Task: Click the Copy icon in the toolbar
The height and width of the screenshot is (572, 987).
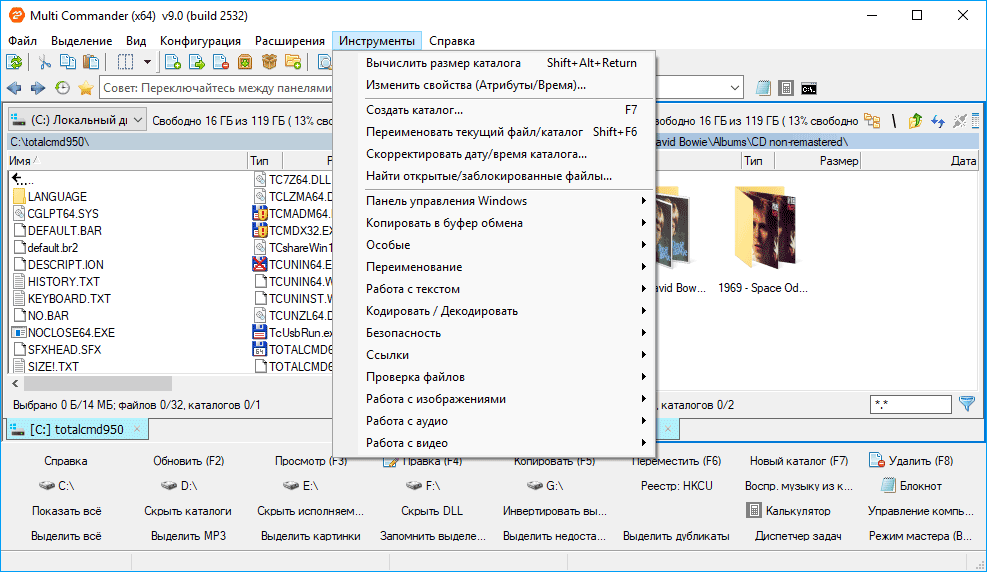Action: (67, 62)
